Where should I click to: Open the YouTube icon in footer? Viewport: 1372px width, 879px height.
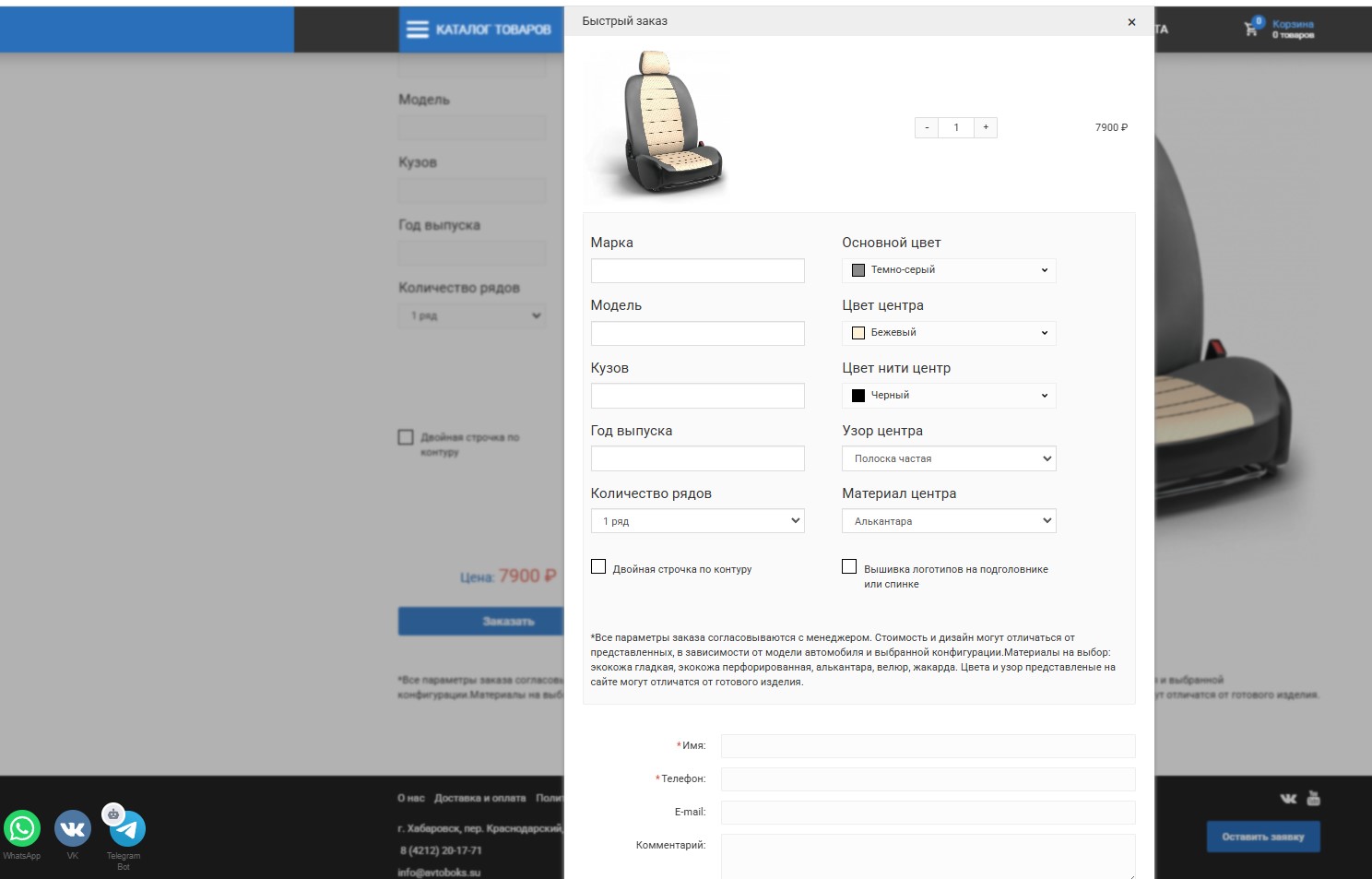point(1313,799)
